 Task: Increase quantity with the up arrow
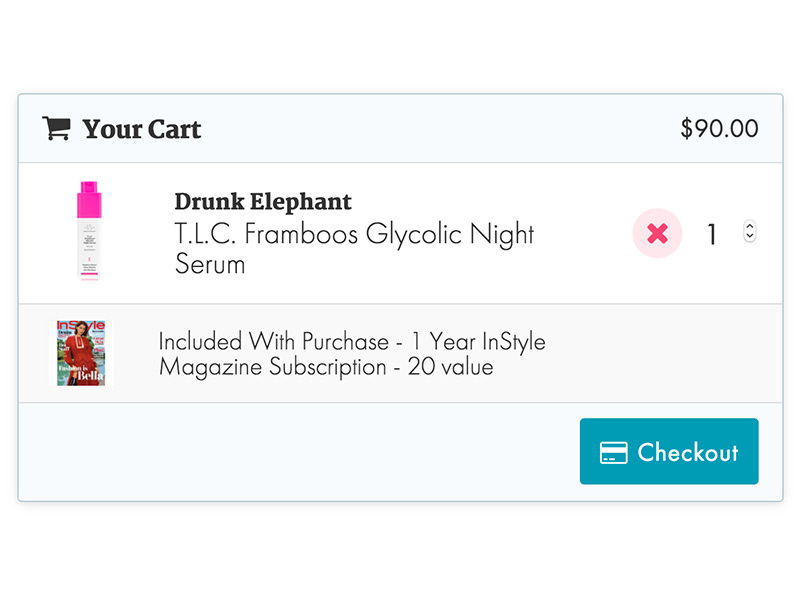tap(750, 227)
